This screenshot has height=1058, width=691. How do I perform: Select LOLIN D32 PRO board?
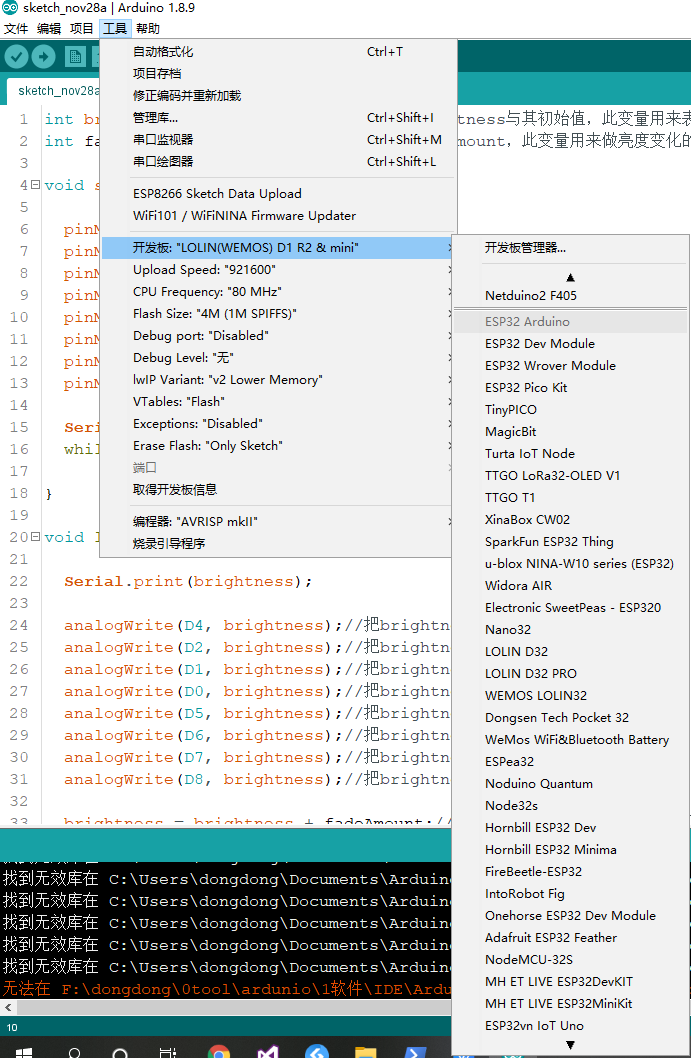coord(571,673)
